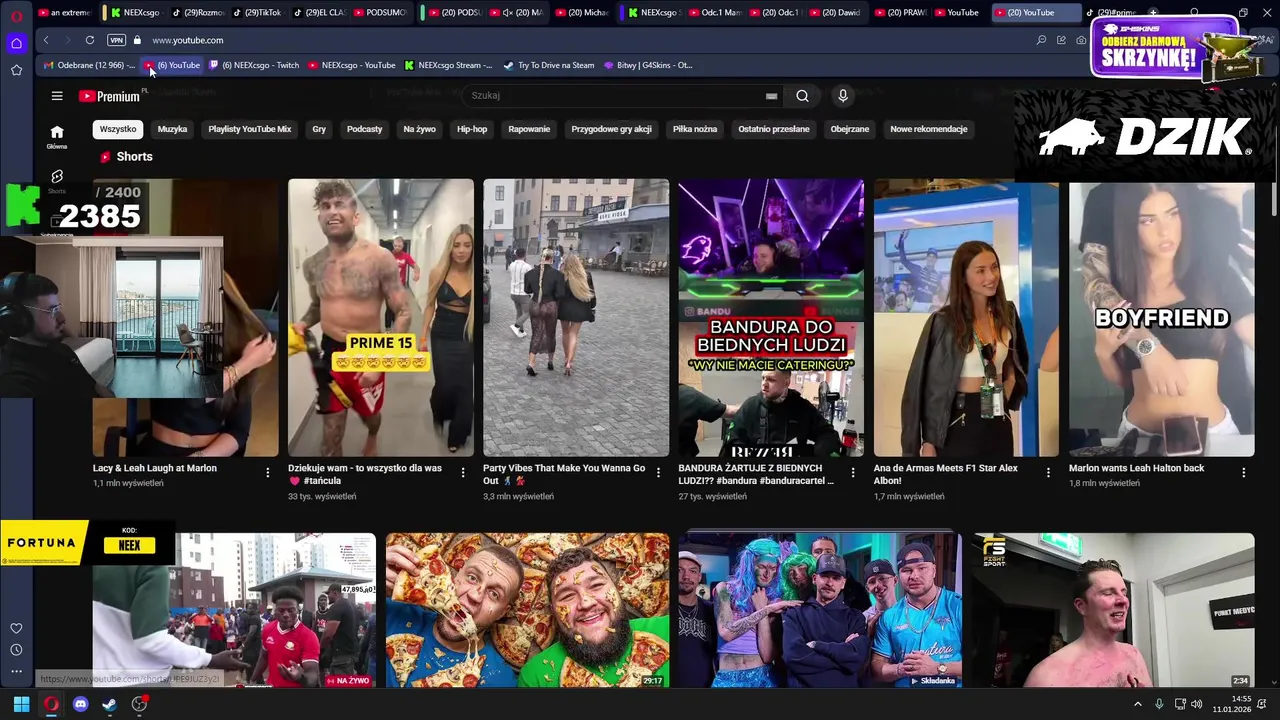1280x720 pixels.
Task: Open Try To Drive na Steam bookmark
Action: tap(549, 65)
